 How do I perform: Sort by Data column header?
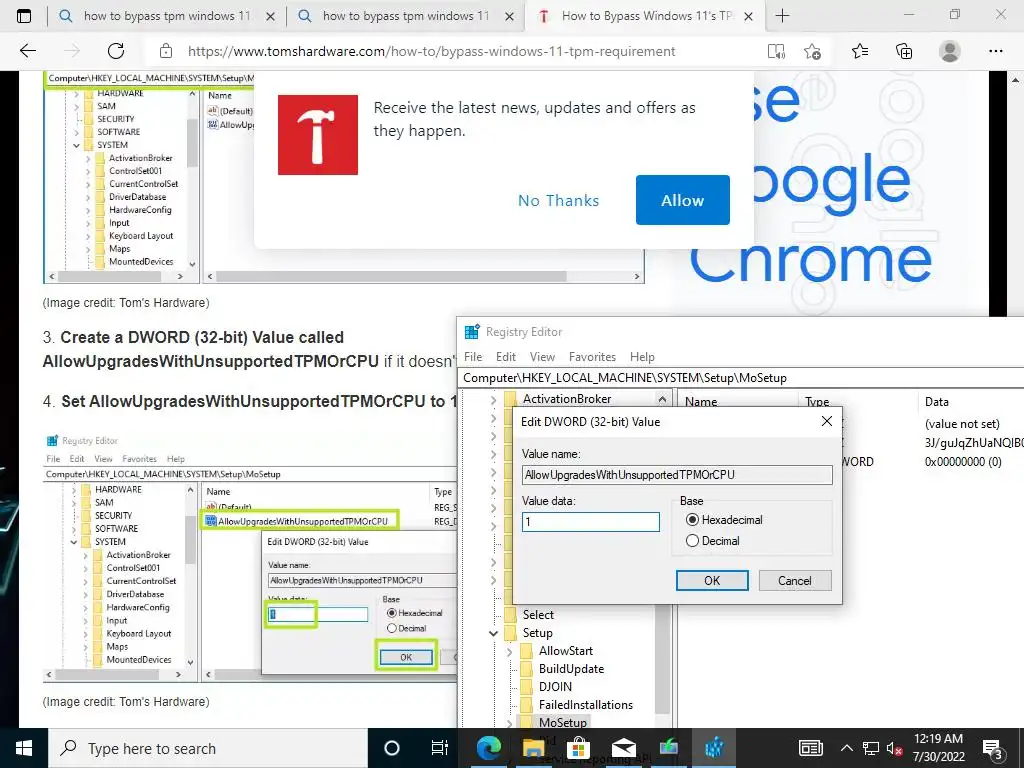tap(936, 402)
